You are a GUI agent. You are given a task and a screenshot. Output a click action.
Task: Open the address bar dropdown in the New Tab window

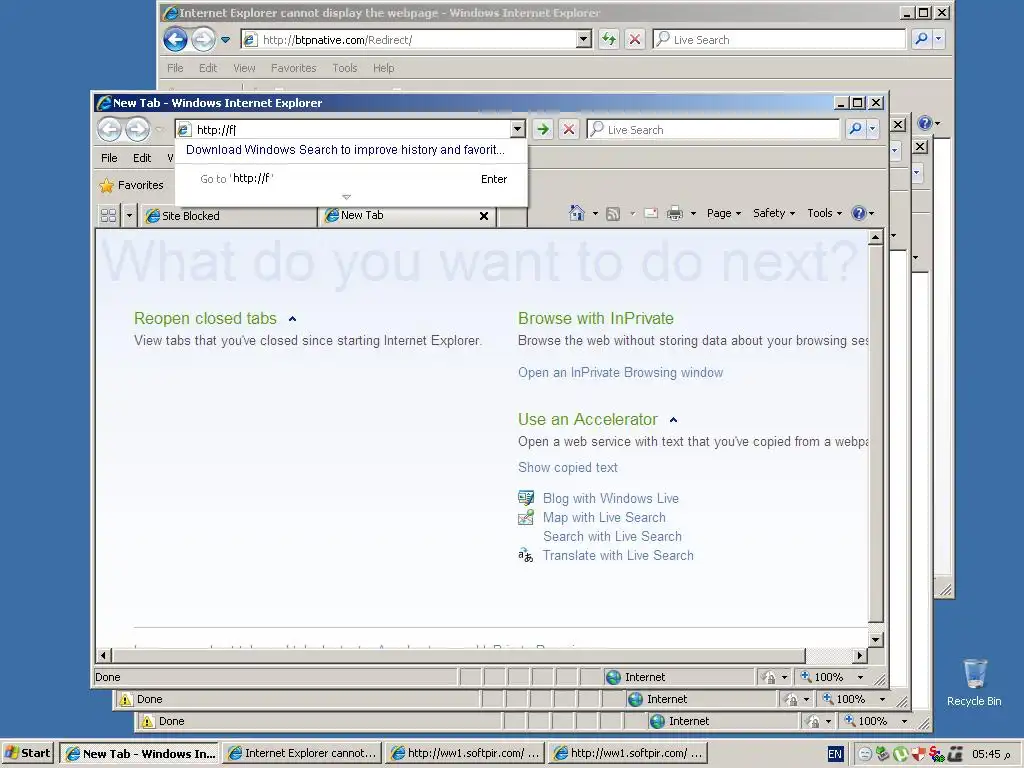pyautogui.click(x=517, y=129)
